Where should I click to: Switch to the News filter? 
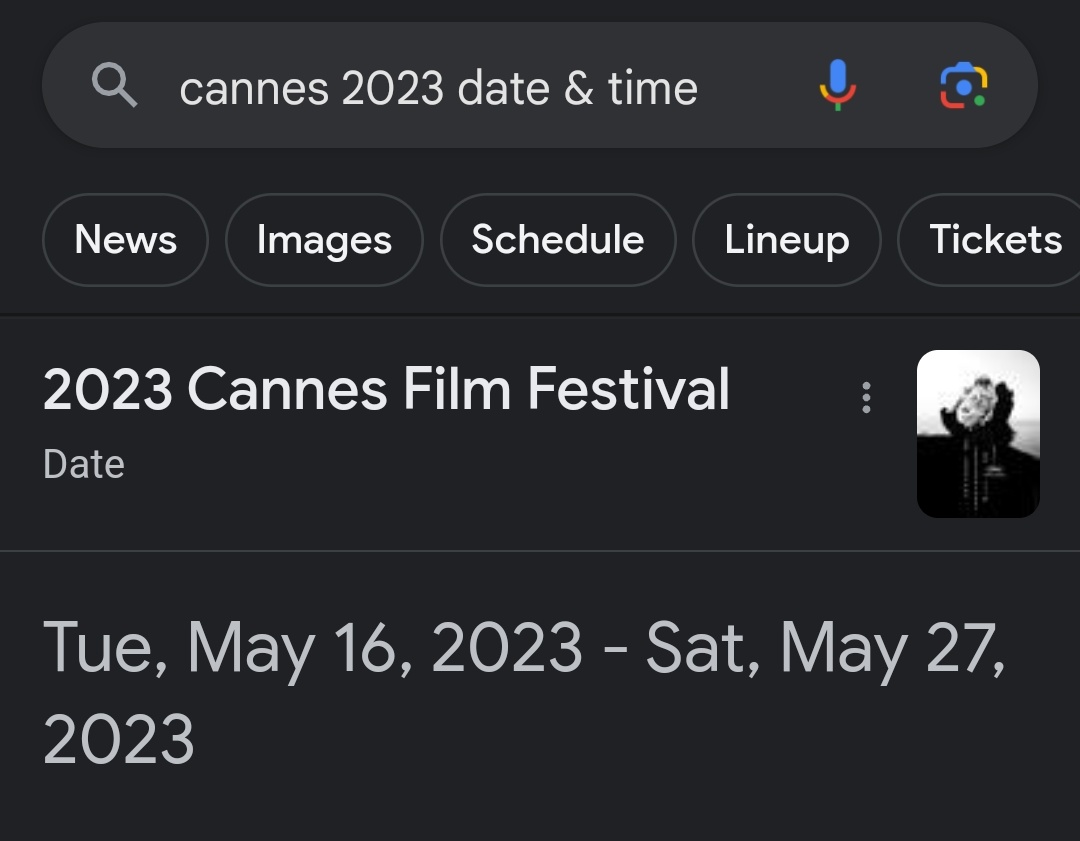pos(125,240)
